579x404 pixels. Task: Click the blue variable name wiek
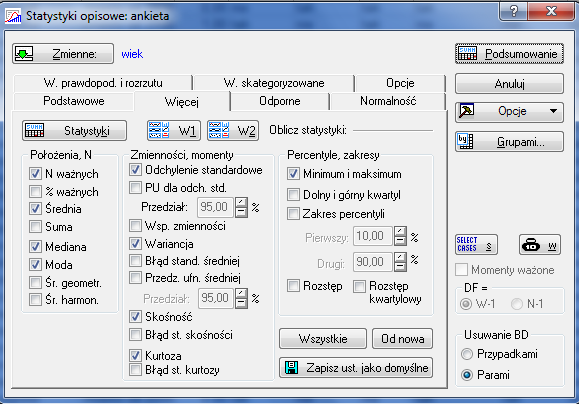point(132,54)
